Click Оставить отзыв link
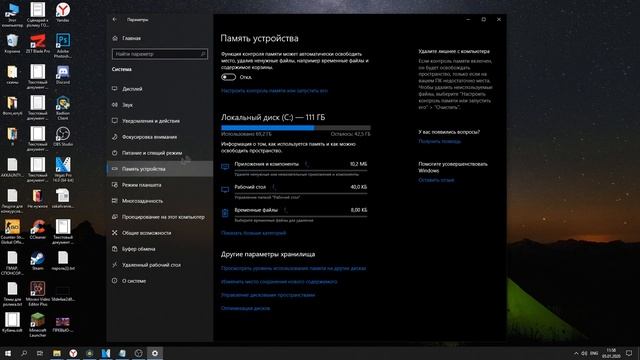 click(436, 180)
